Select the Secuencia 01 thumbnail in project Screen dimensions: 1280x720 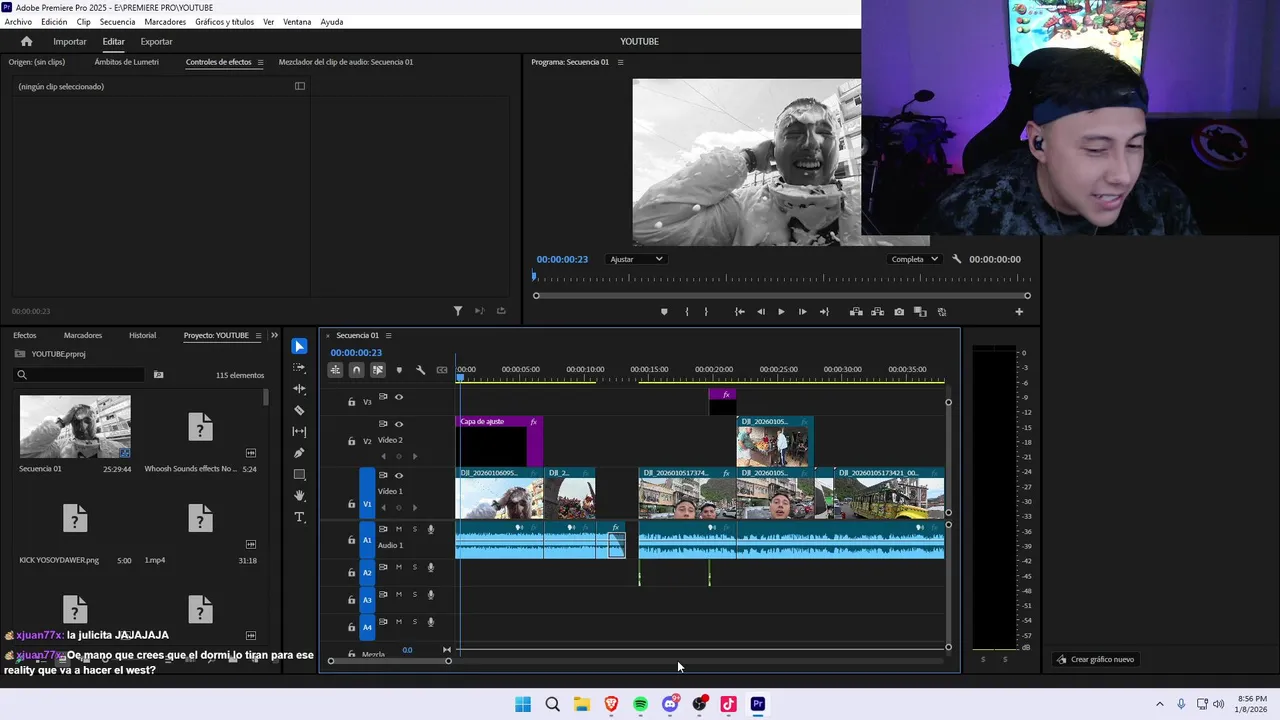[x=75, y=427]
